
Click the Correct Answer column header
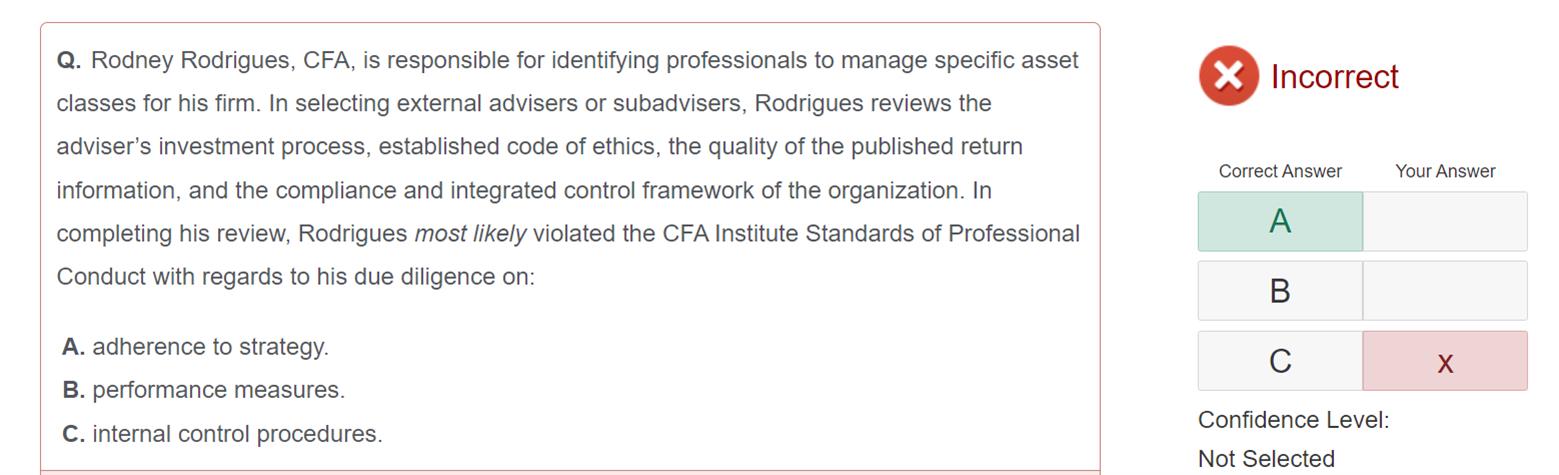[x=1280, y=171]
